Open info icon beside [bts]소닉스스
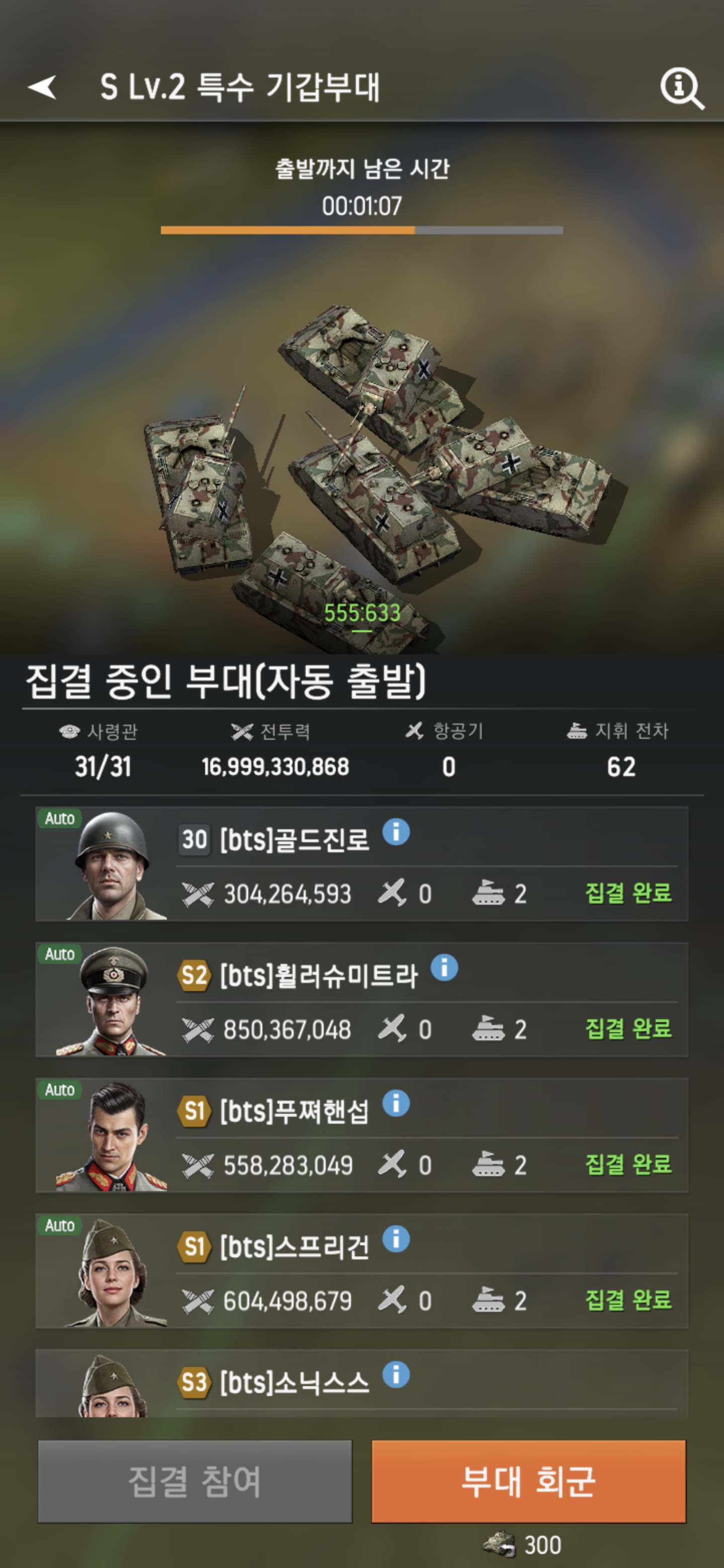 click(396, 1375)
